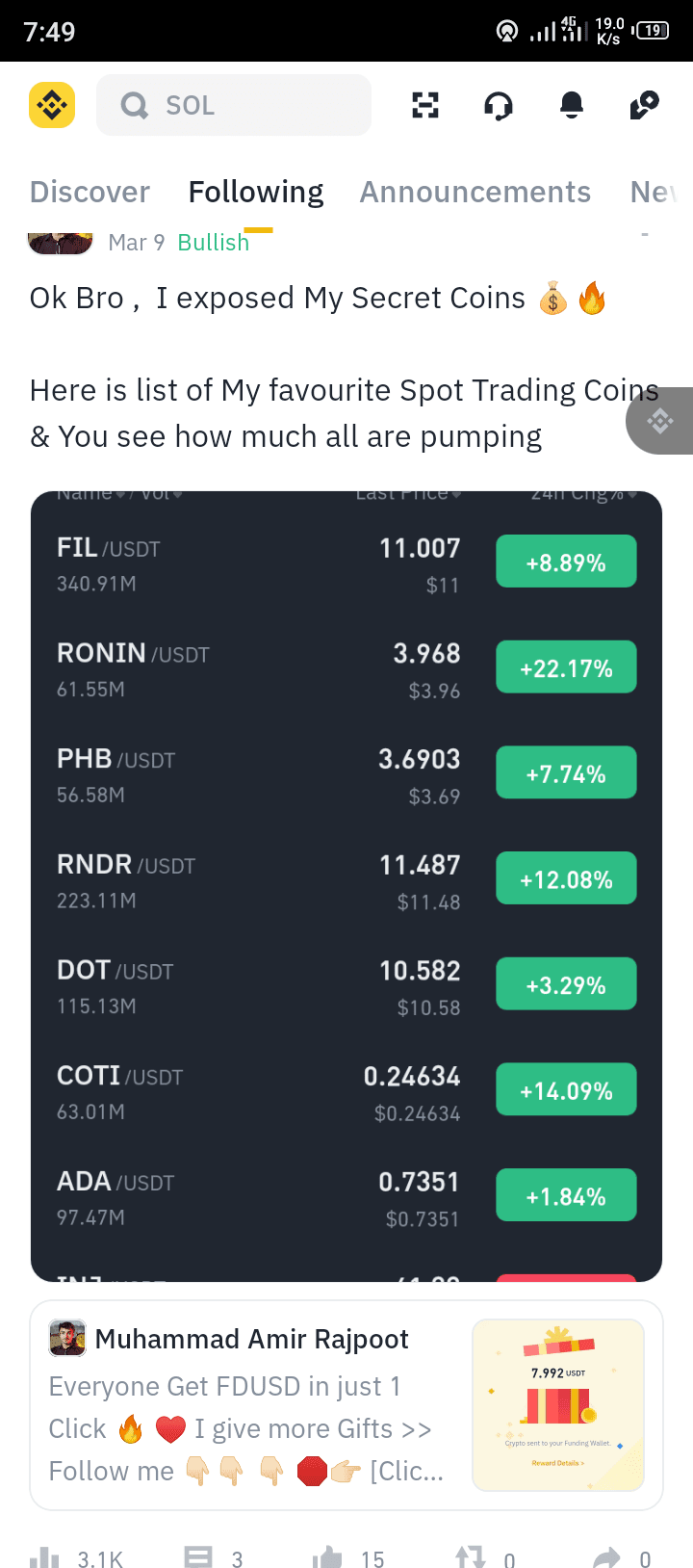Tap the repost arrows icon
This screenshot has width=693, height=1568.
pos(471,1557)
